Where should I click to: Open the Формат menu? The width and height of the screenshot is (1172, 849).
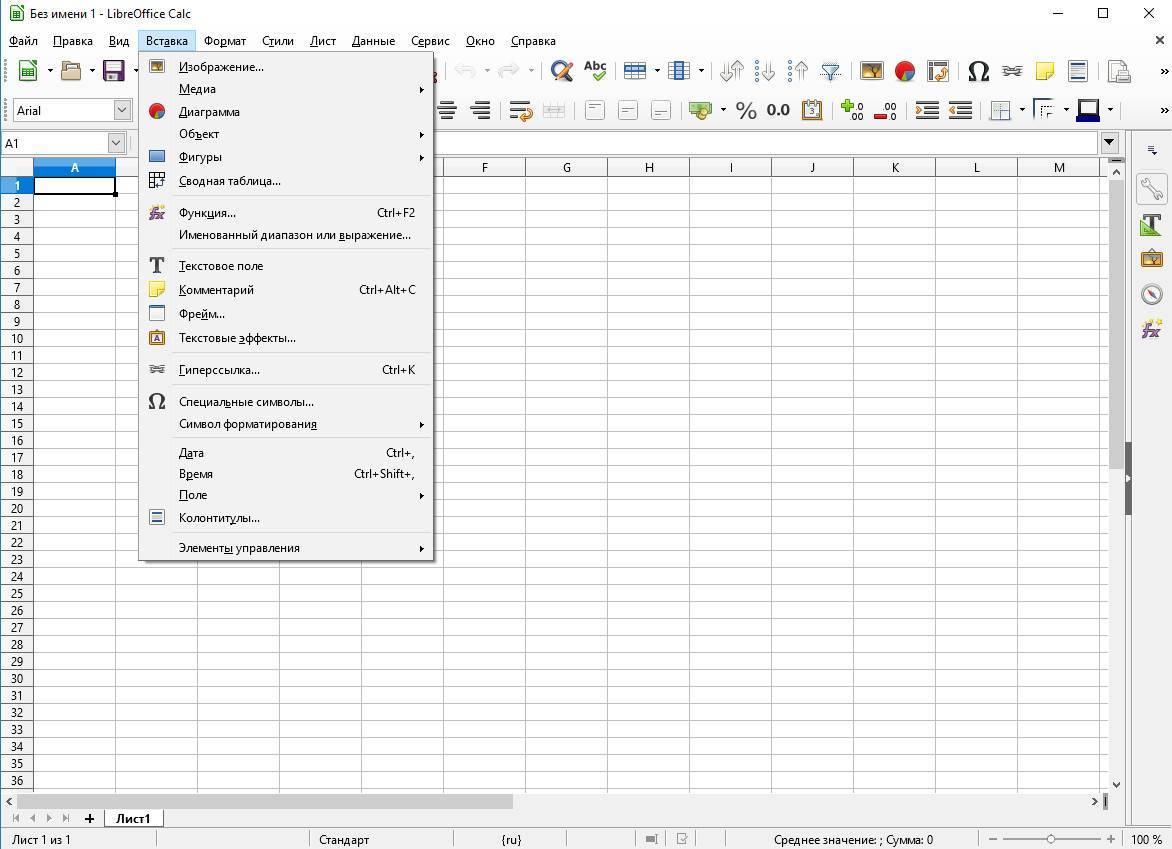pos(224,41)
